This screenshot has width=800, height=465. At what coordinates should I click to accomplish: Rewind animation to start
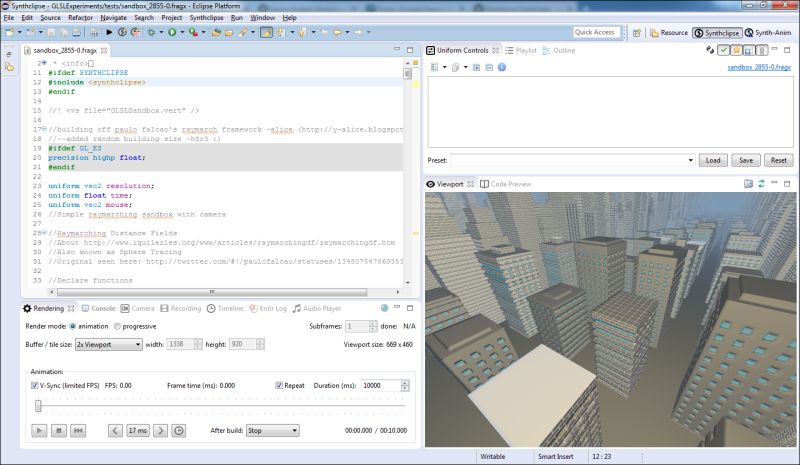(x=78, y=431)
